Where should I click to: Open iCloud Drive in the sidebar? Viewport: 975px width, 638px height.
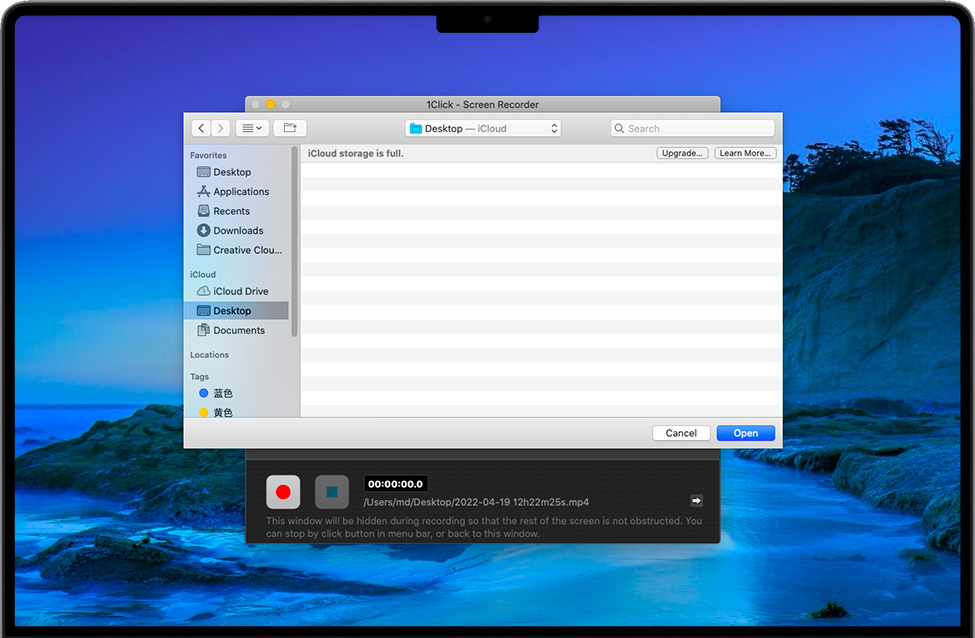tap(240, 291)
